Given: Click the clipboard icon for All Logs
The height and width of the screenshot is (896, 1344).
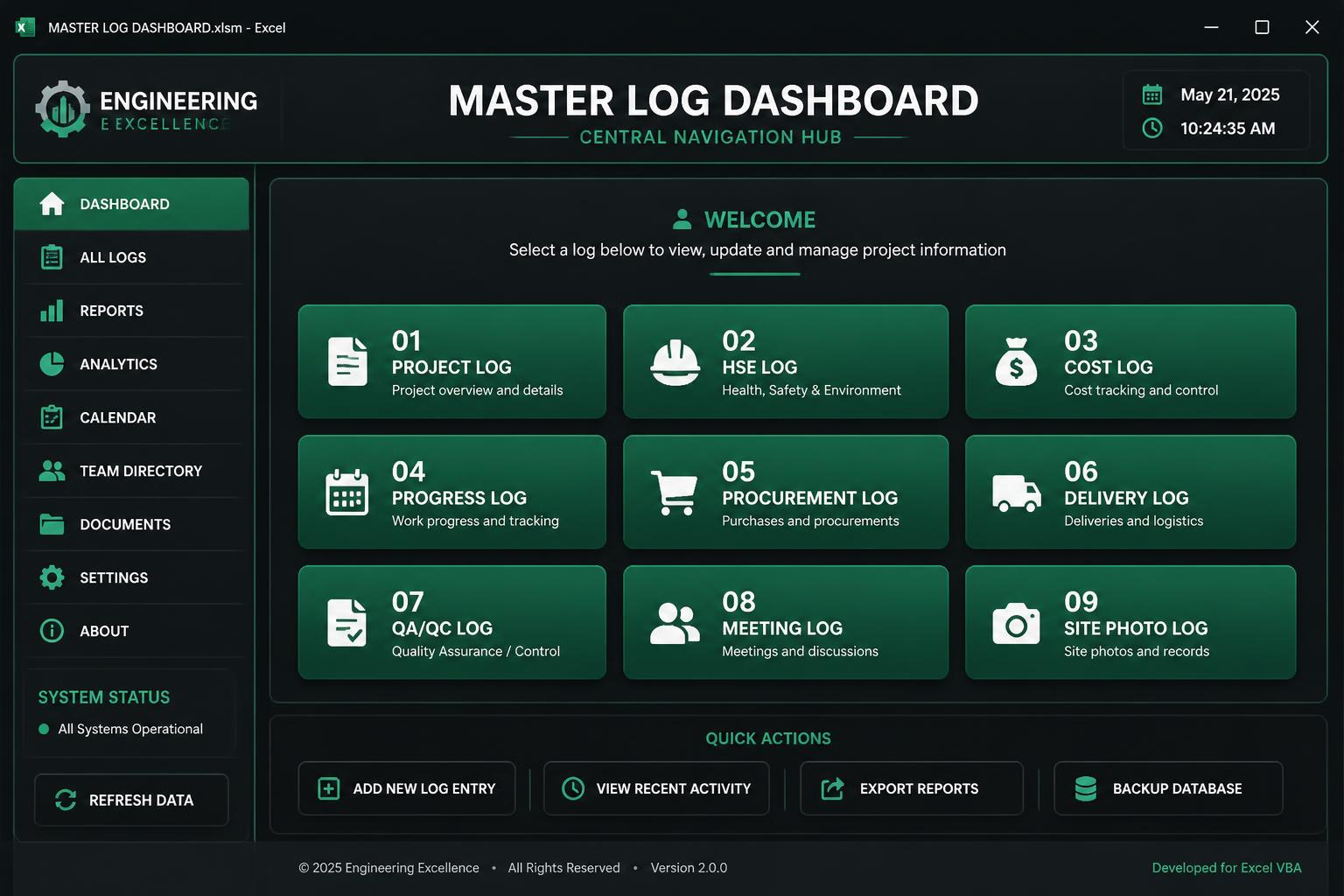Looking at the screenshot, I should click(x=52, y=257).
